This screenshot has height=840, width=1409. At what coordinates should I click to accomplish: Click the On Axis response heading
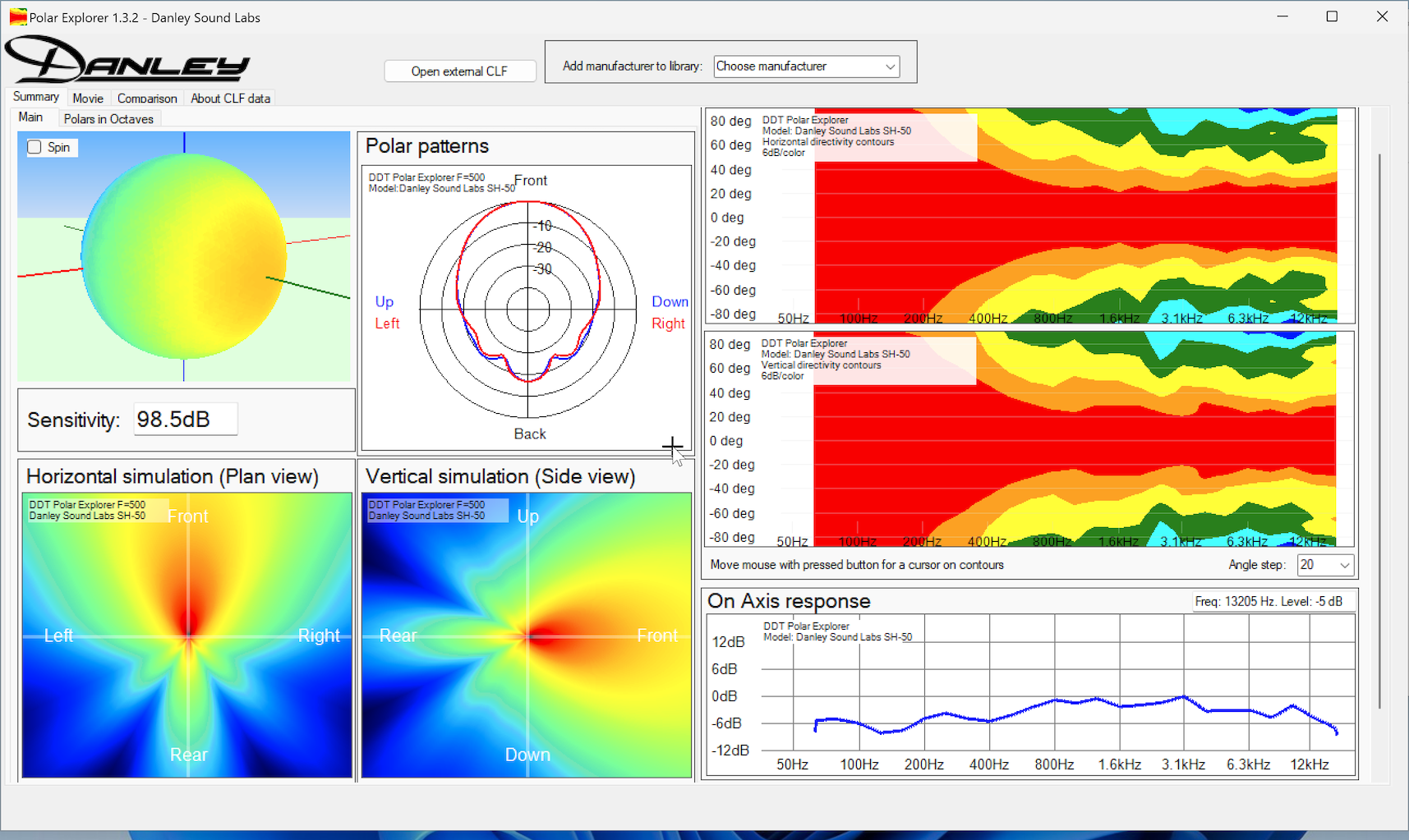click(x=789, y=601)
